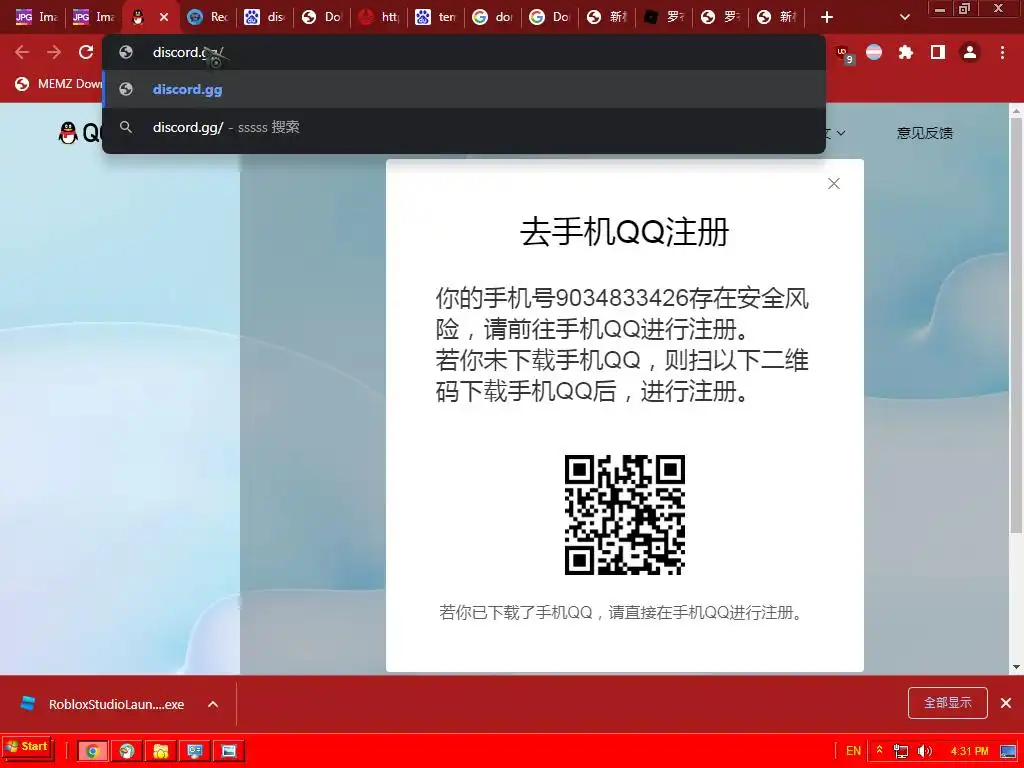This screenshot has width=1024, height=768.
Task: Open the uBlock extension showing 9
Action: coord(843,54)
